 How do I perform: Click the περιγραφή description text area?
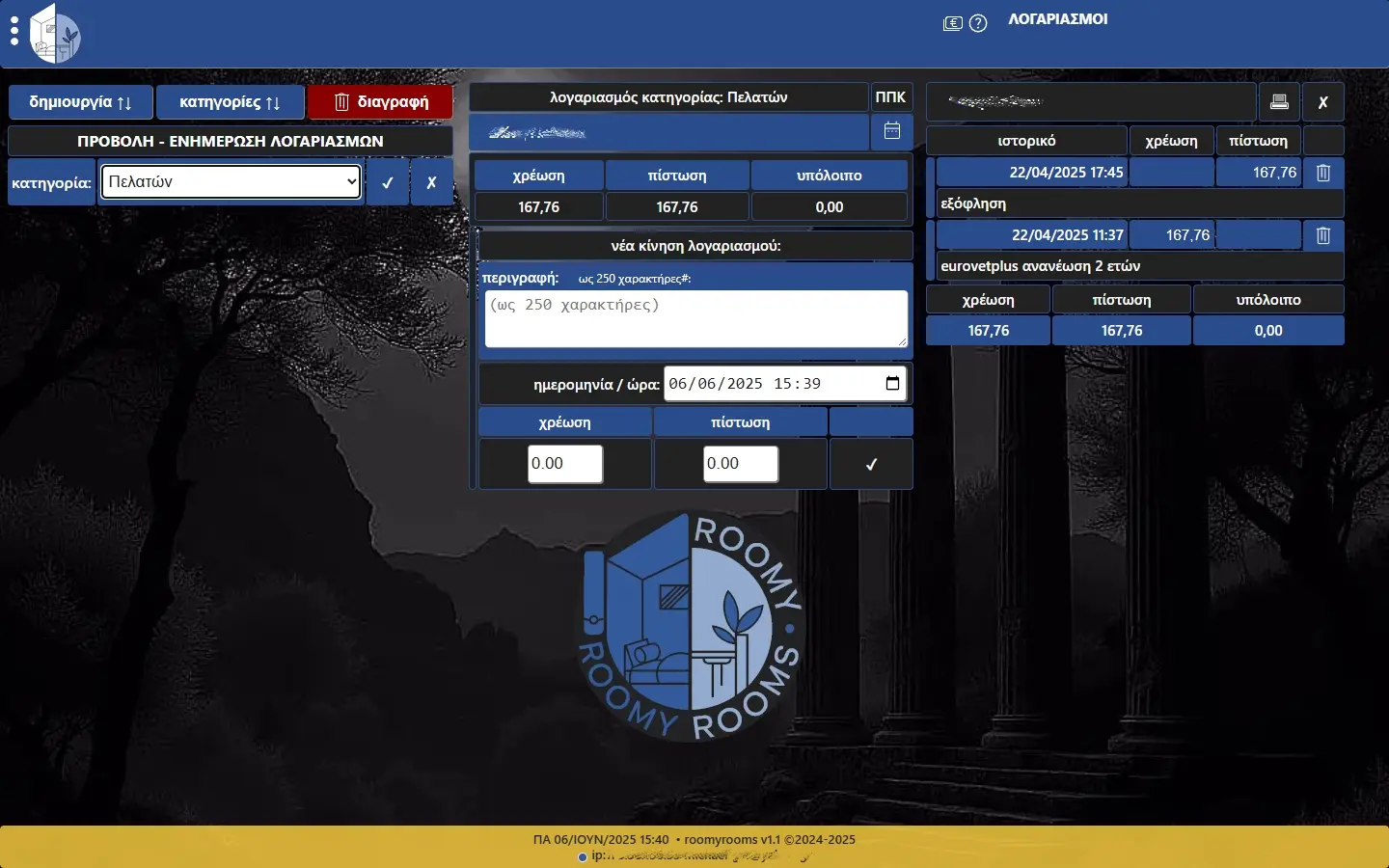(x=696, y=319)
